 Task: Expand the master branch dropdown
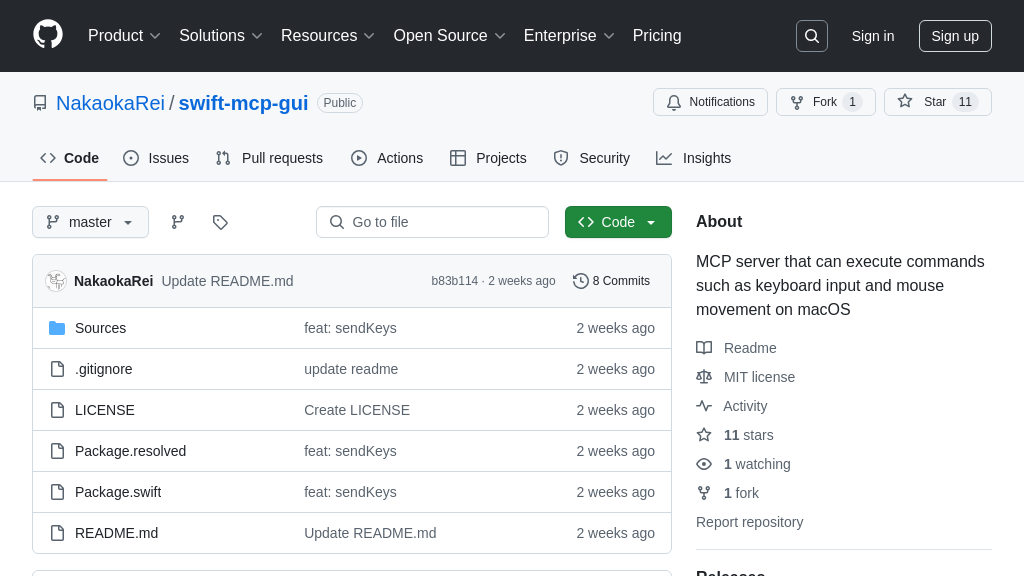coord(90,222)
